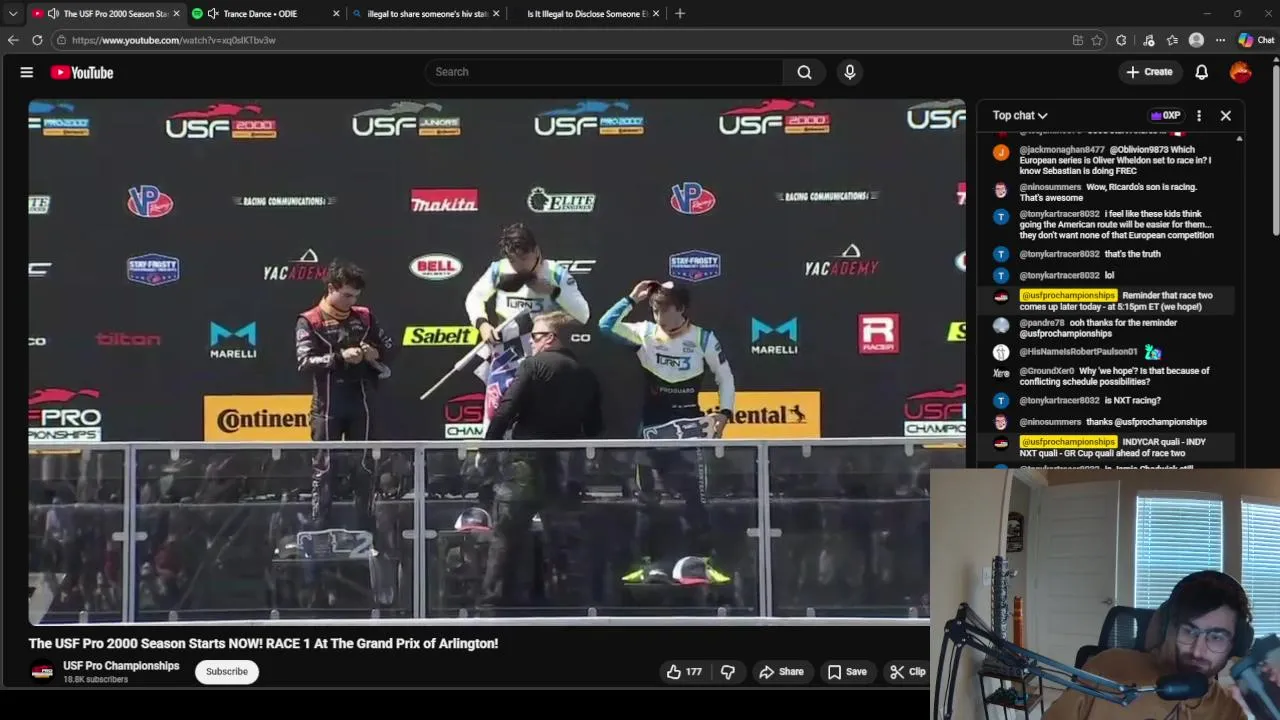Open browser settings and more menu

1220,40
